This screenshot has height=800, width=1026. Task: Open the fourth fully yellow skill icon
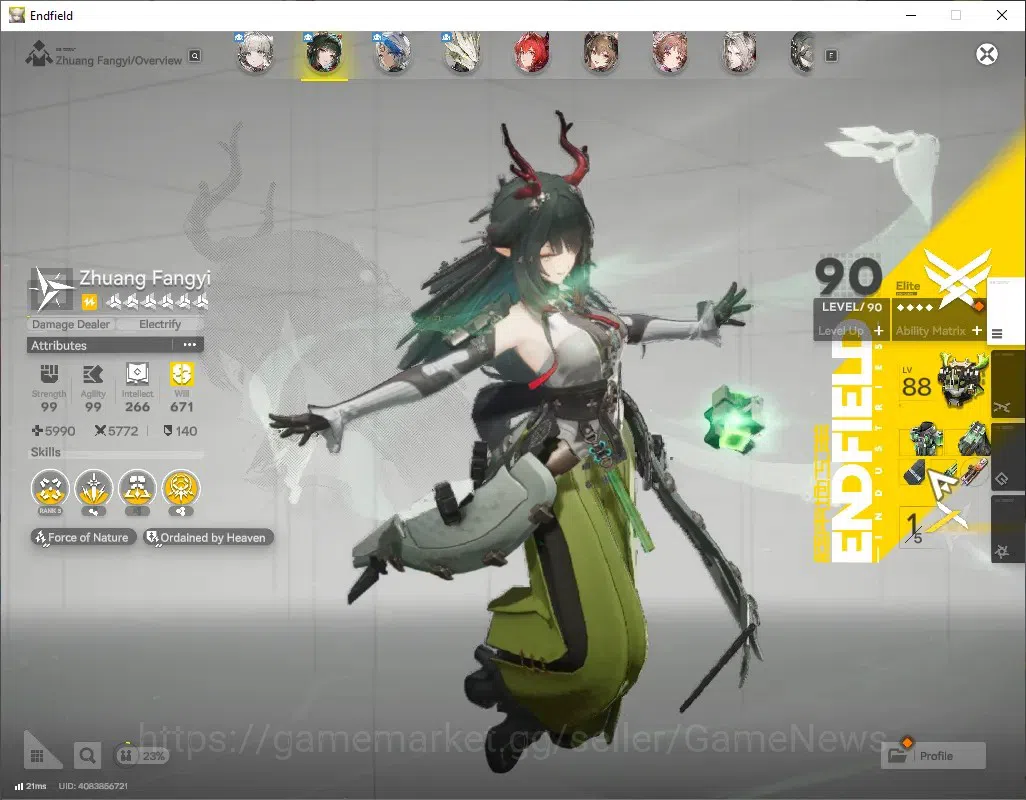click(x=181, y=489)
